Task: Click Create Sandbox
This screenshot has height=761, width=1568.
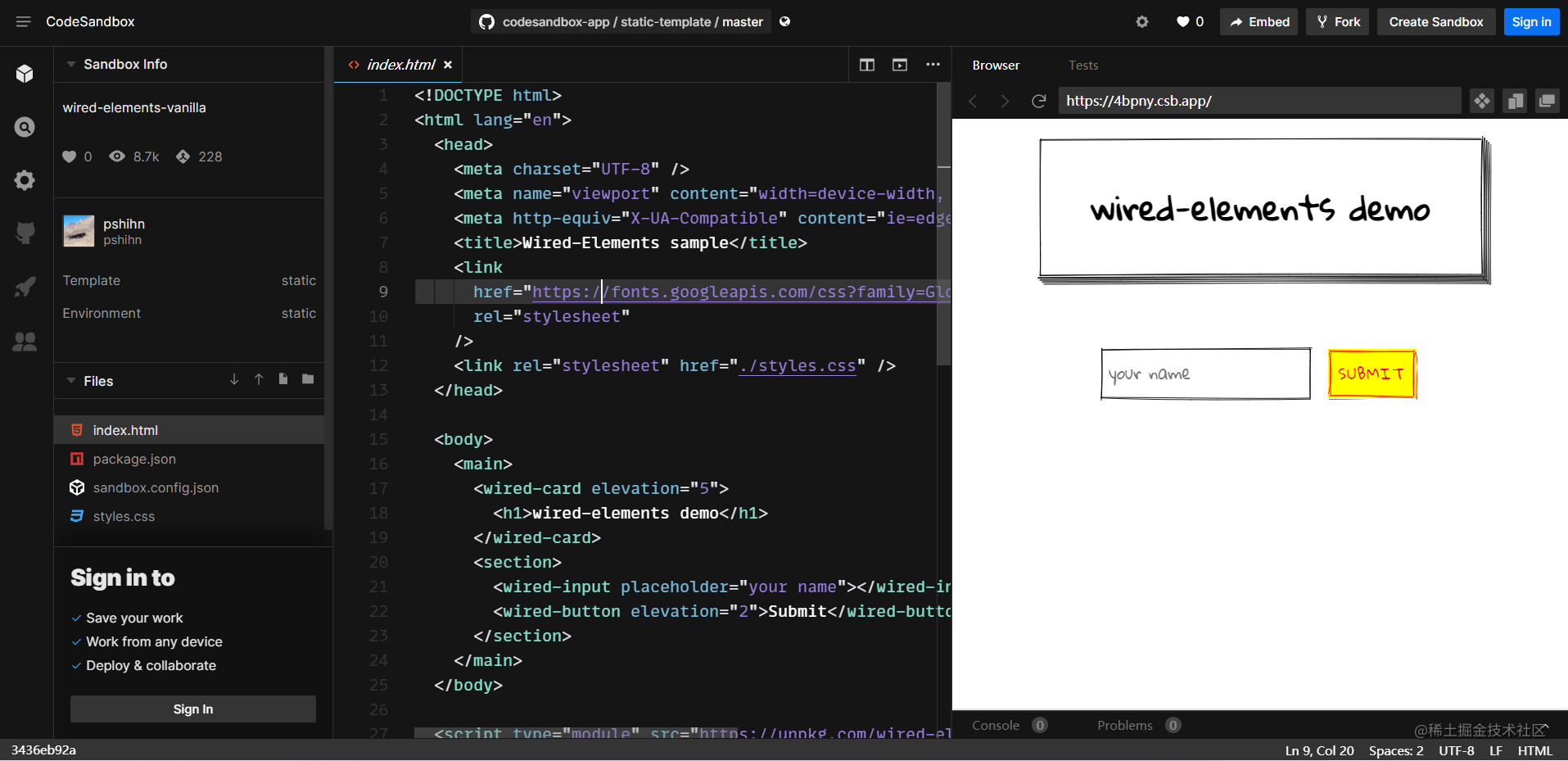Action: (1436, 22)
